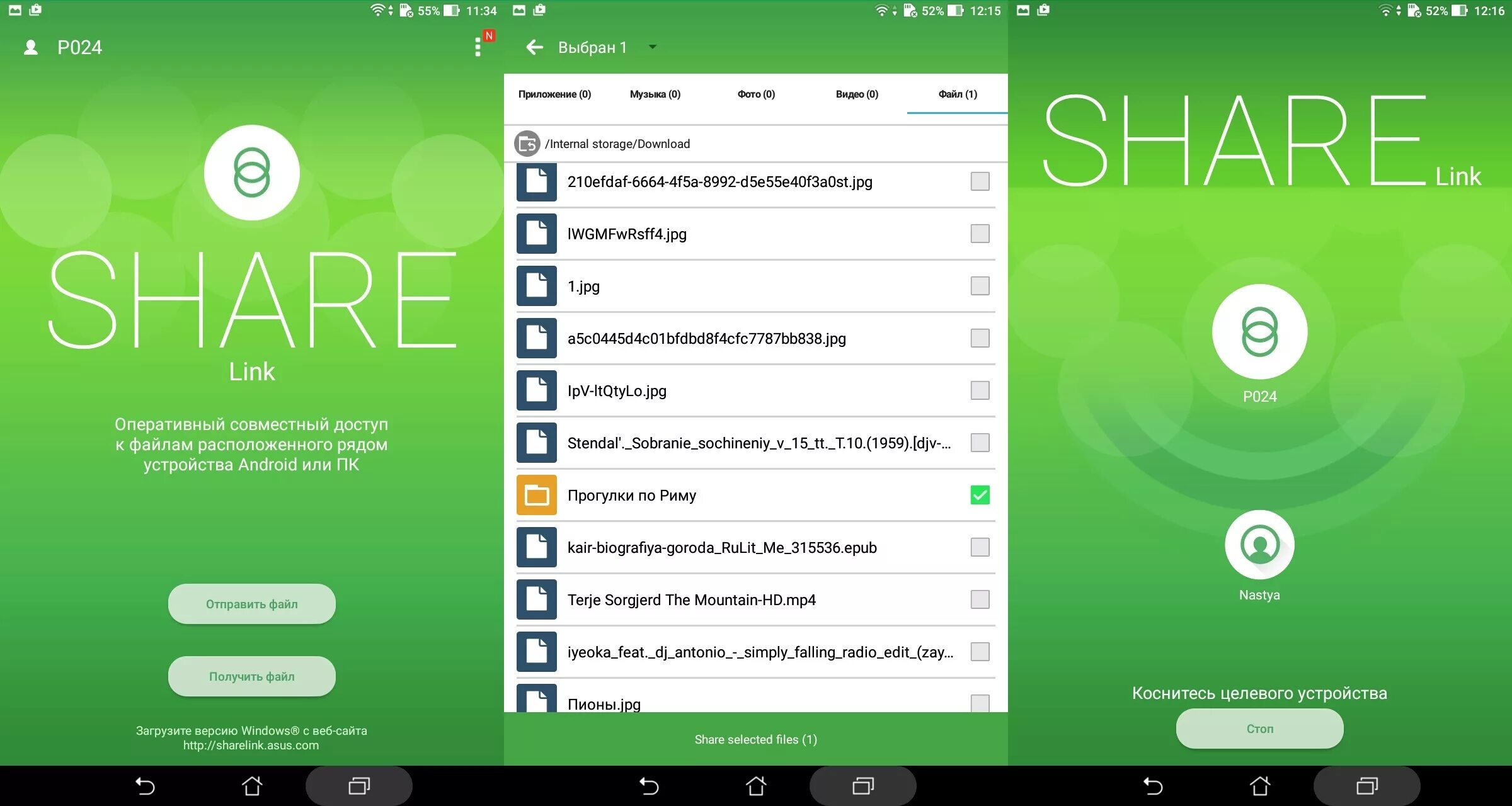Click the Фото (0) tab in file browser

[756, 94]
